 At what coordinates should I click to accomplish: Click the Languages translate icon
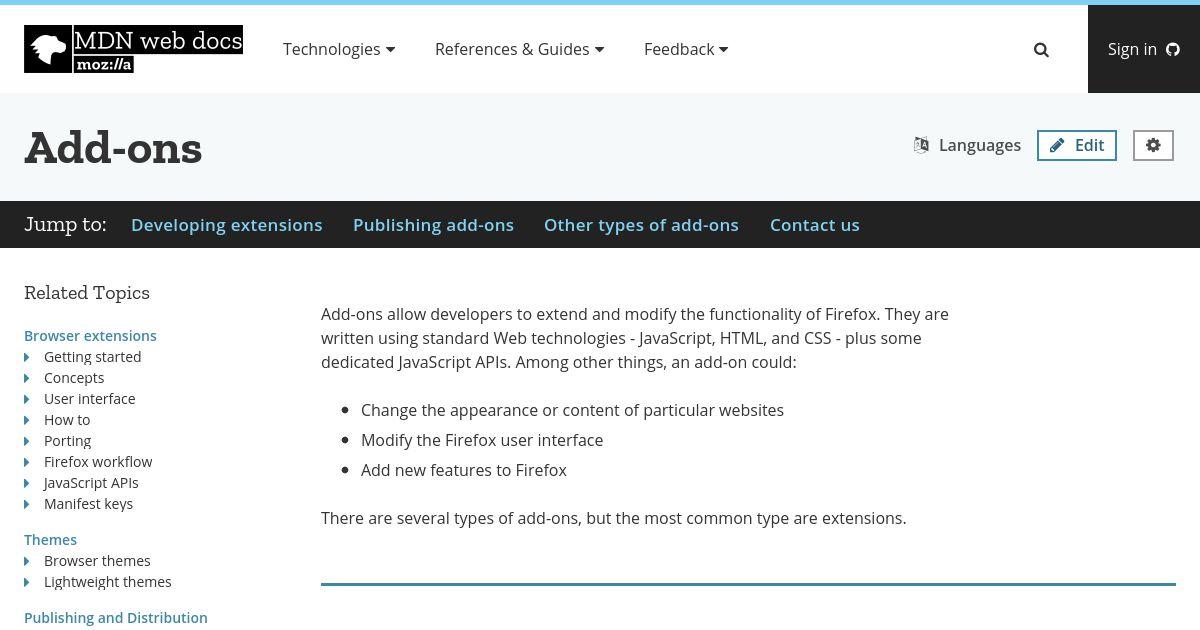coord(921,145)
